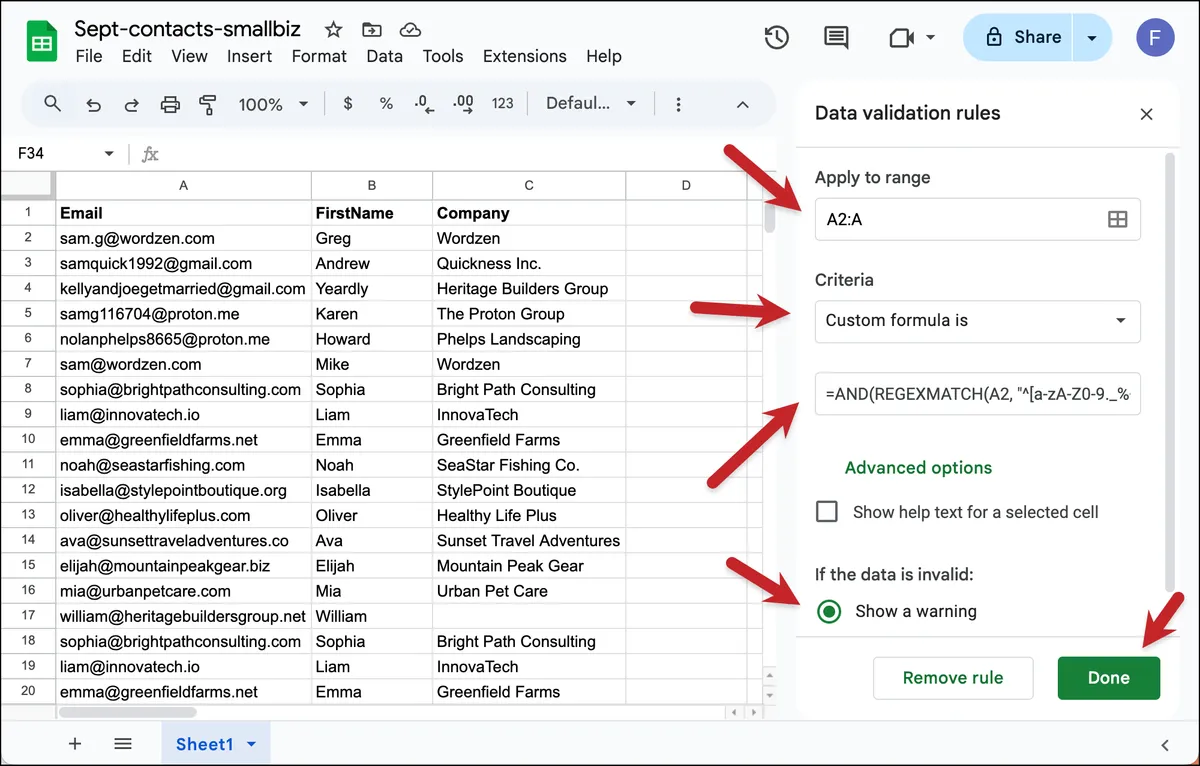
Task: Click cell sam.g@wordzen.com
Action: coord(183,238)
